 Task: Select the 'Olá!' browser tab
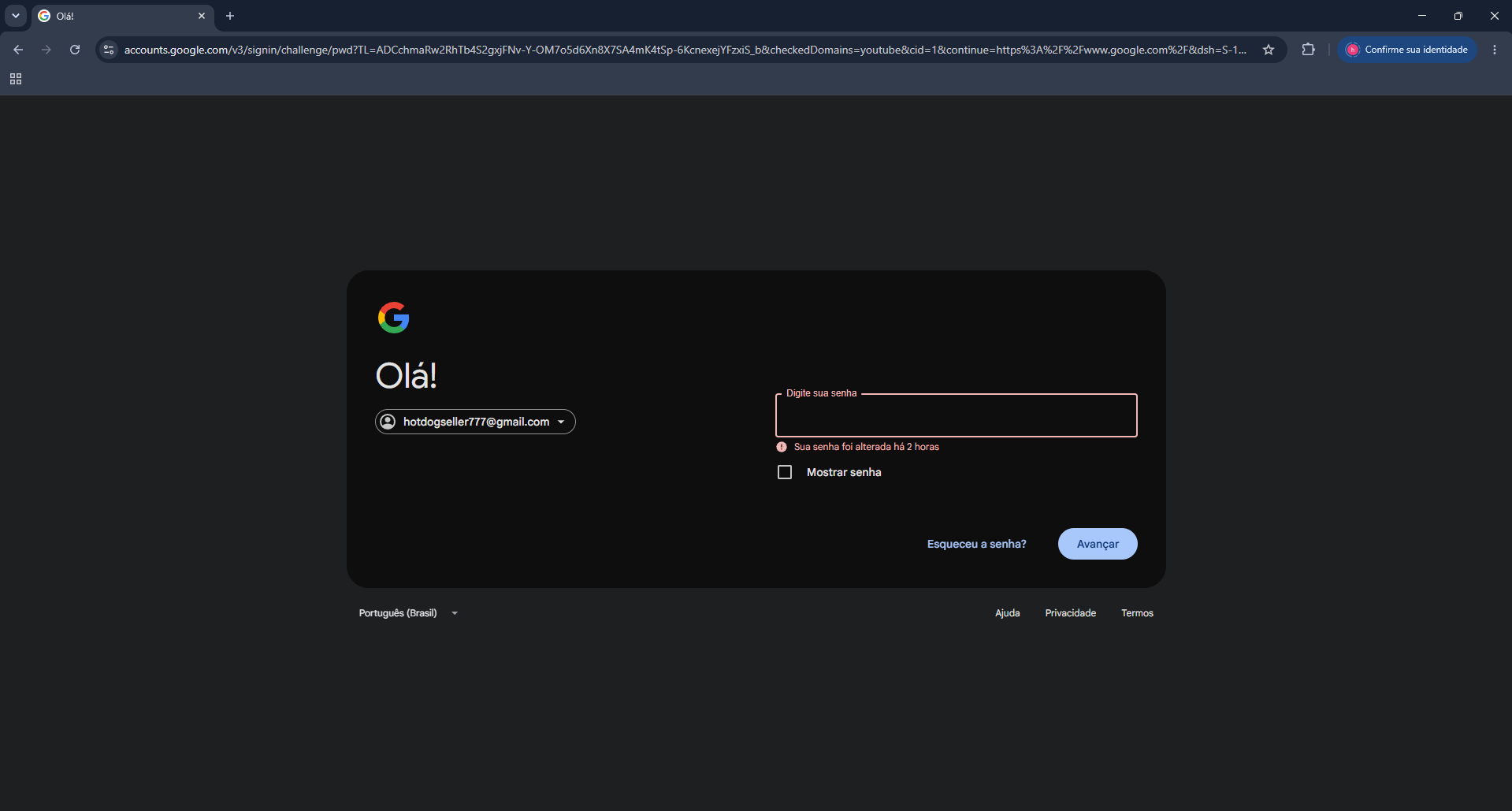click(x=123, y=16)
